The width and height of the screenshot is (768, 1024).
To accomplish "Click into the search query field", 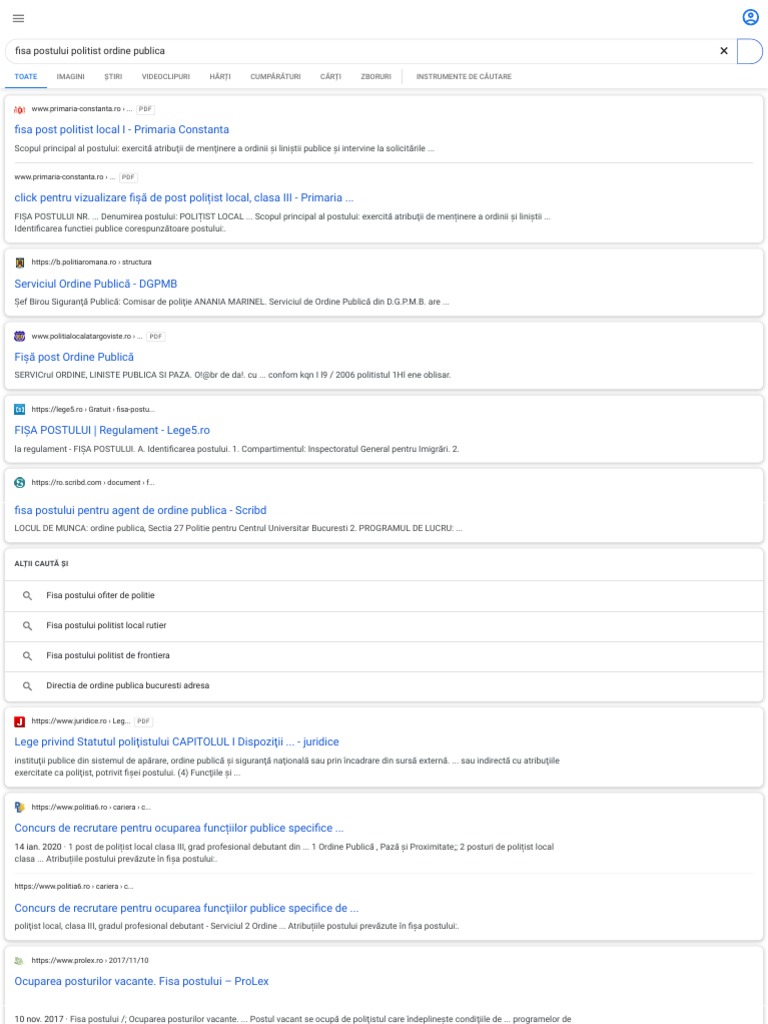I will [362, 51].
